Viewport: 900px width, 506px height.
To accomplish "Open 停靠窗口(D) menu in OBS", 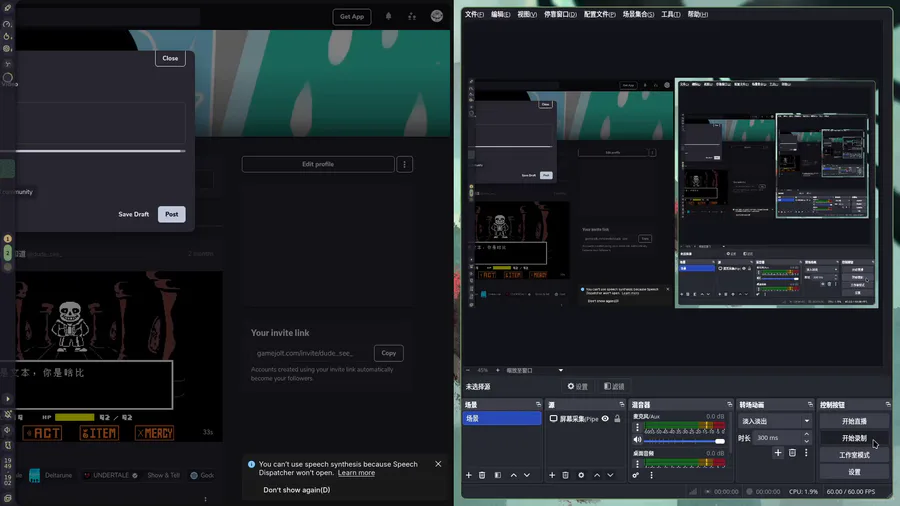I will pos(560,14).
